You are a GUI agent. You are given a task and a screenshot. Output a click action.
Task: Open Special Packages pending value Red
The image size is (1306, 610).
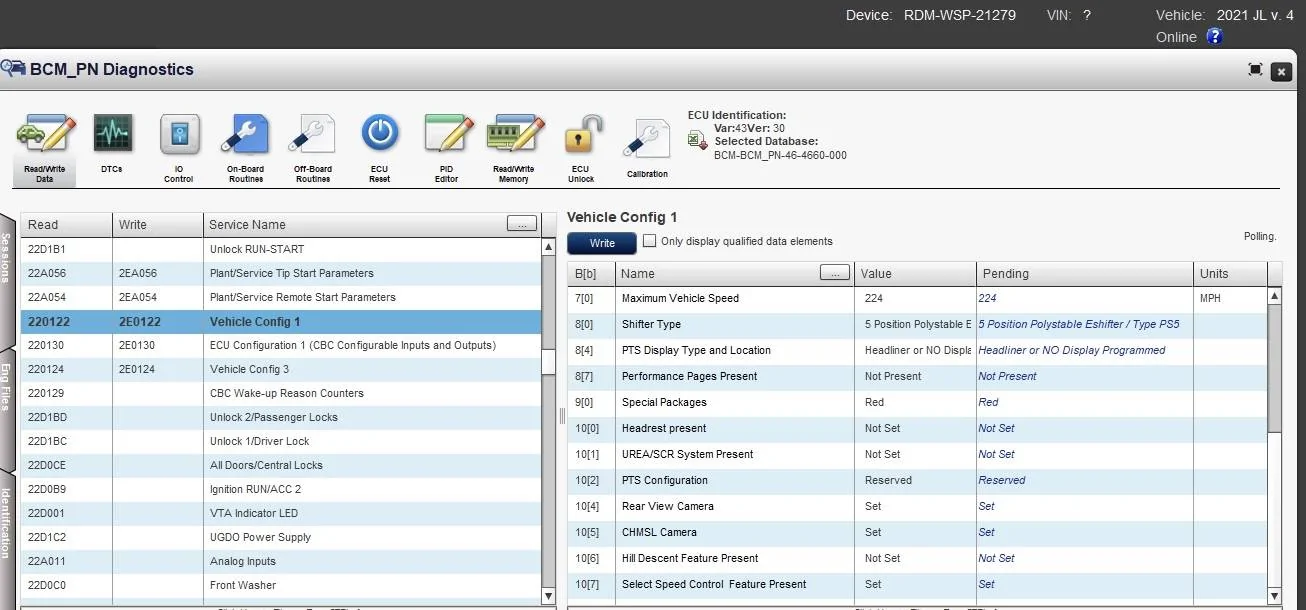pos(1084,402)
